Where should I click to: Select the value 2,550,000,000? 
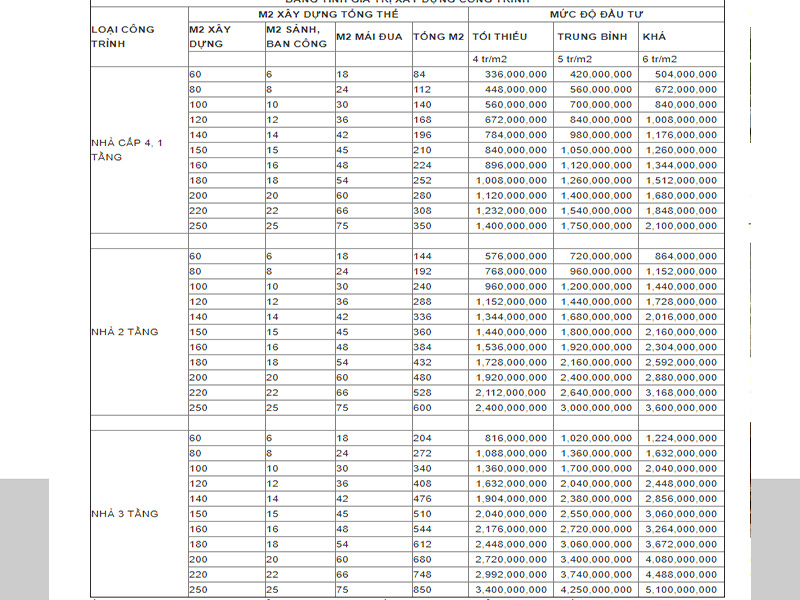(596, 514)
